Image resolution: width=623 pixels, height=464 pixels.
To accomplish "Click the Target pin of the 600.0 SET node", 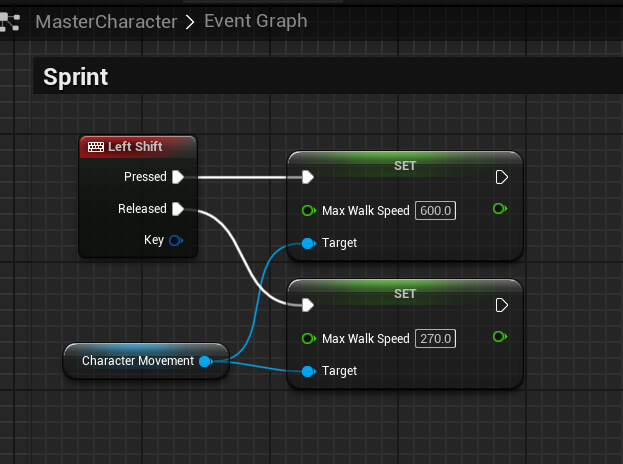I will coord(309,243).
